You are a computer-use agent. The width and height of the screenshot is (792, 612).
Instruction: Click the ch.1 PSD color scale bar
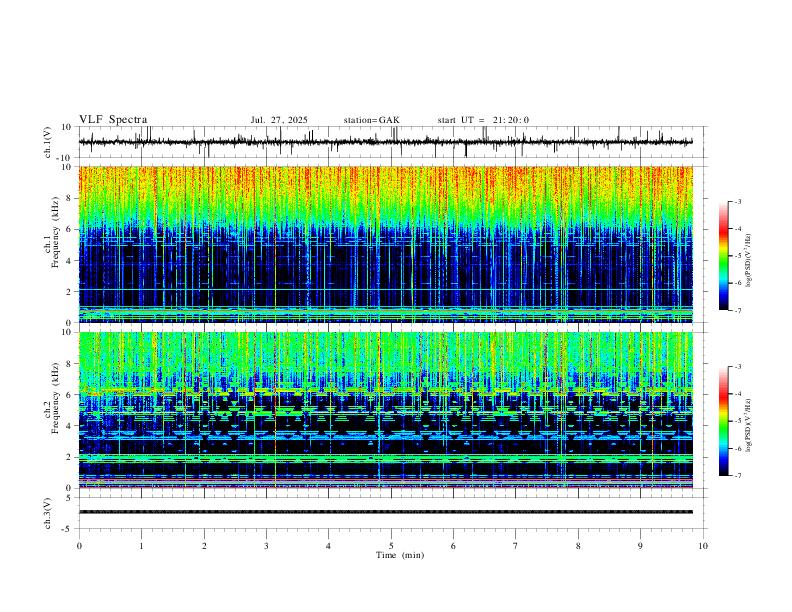pyautogui.click(x=723, y=256)
